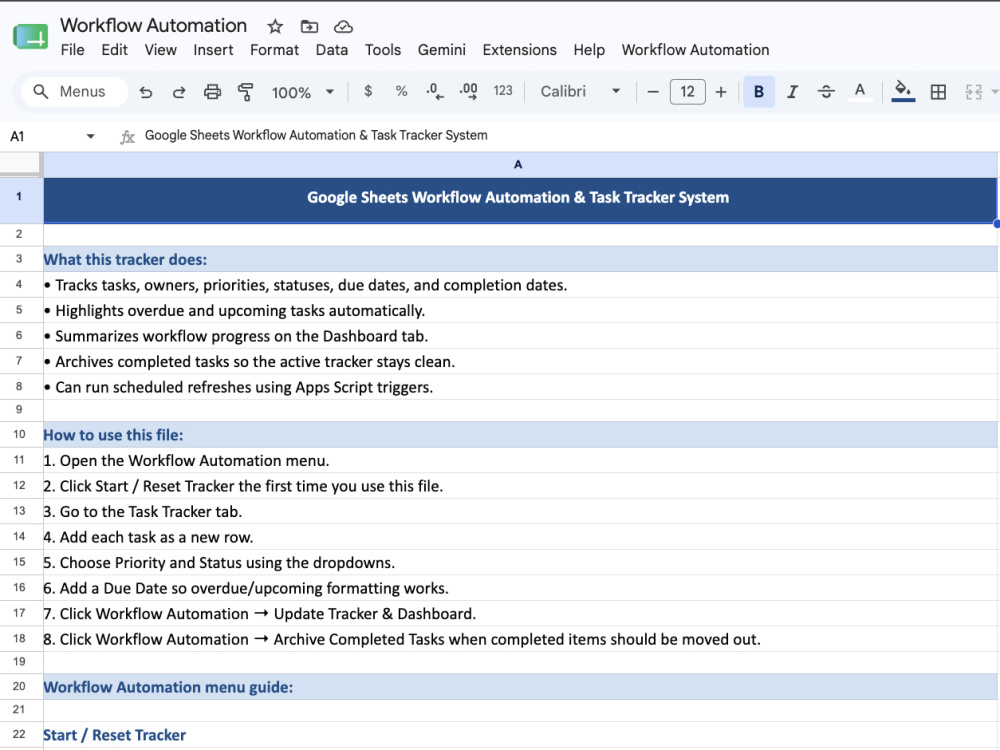Click the 'Archives completed tasks' cell
Screen dimensions: 1000x750
[520, 362]
